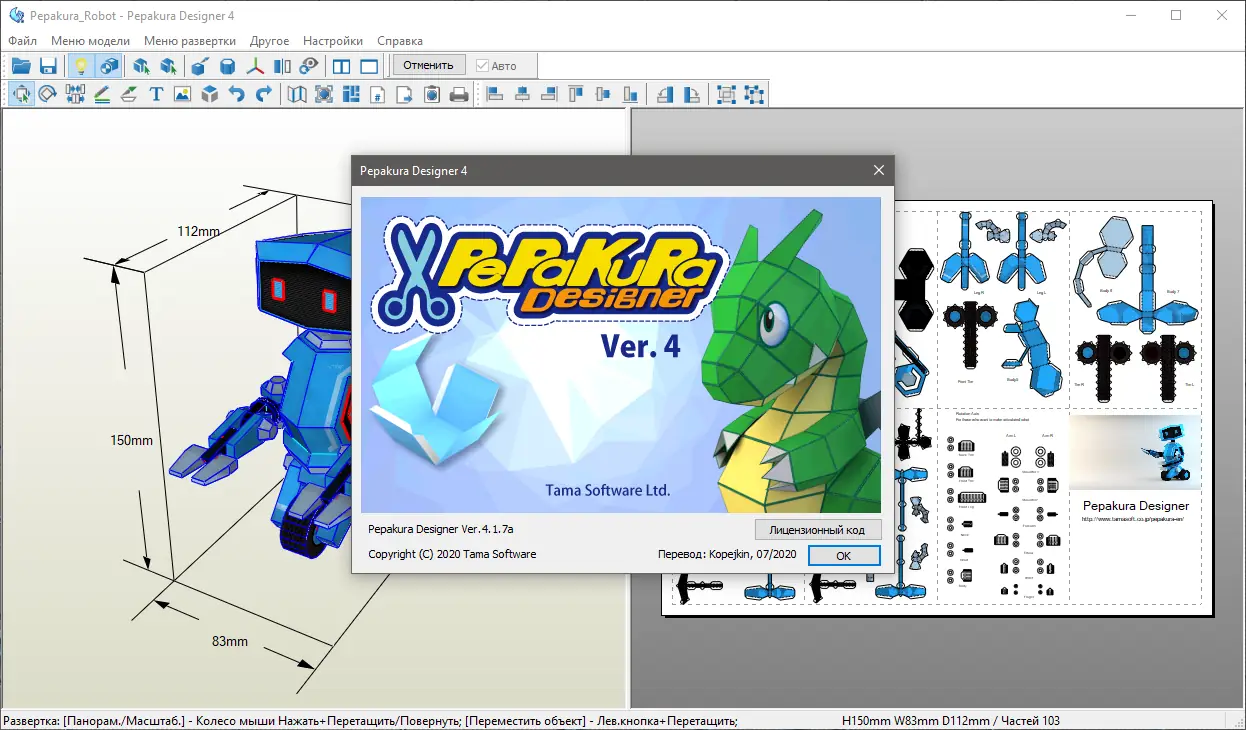Click the Лицензионный код button
Viewport: 1246px width, 730px height.
click(818, 529)
